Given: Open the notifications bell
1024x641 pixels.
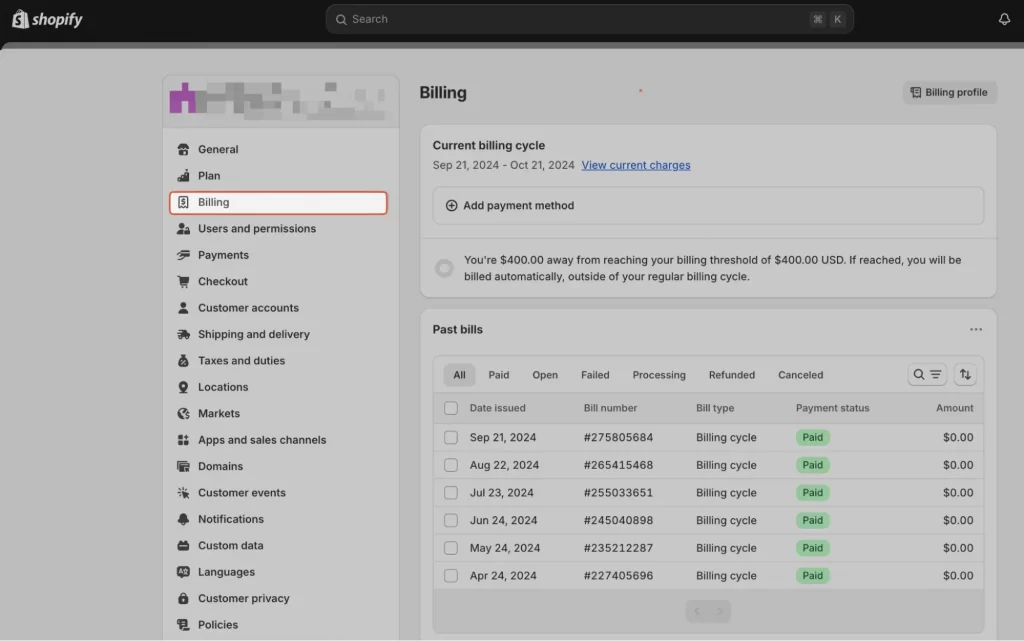Looking at the screenshot, I should tap(1004, 18).
